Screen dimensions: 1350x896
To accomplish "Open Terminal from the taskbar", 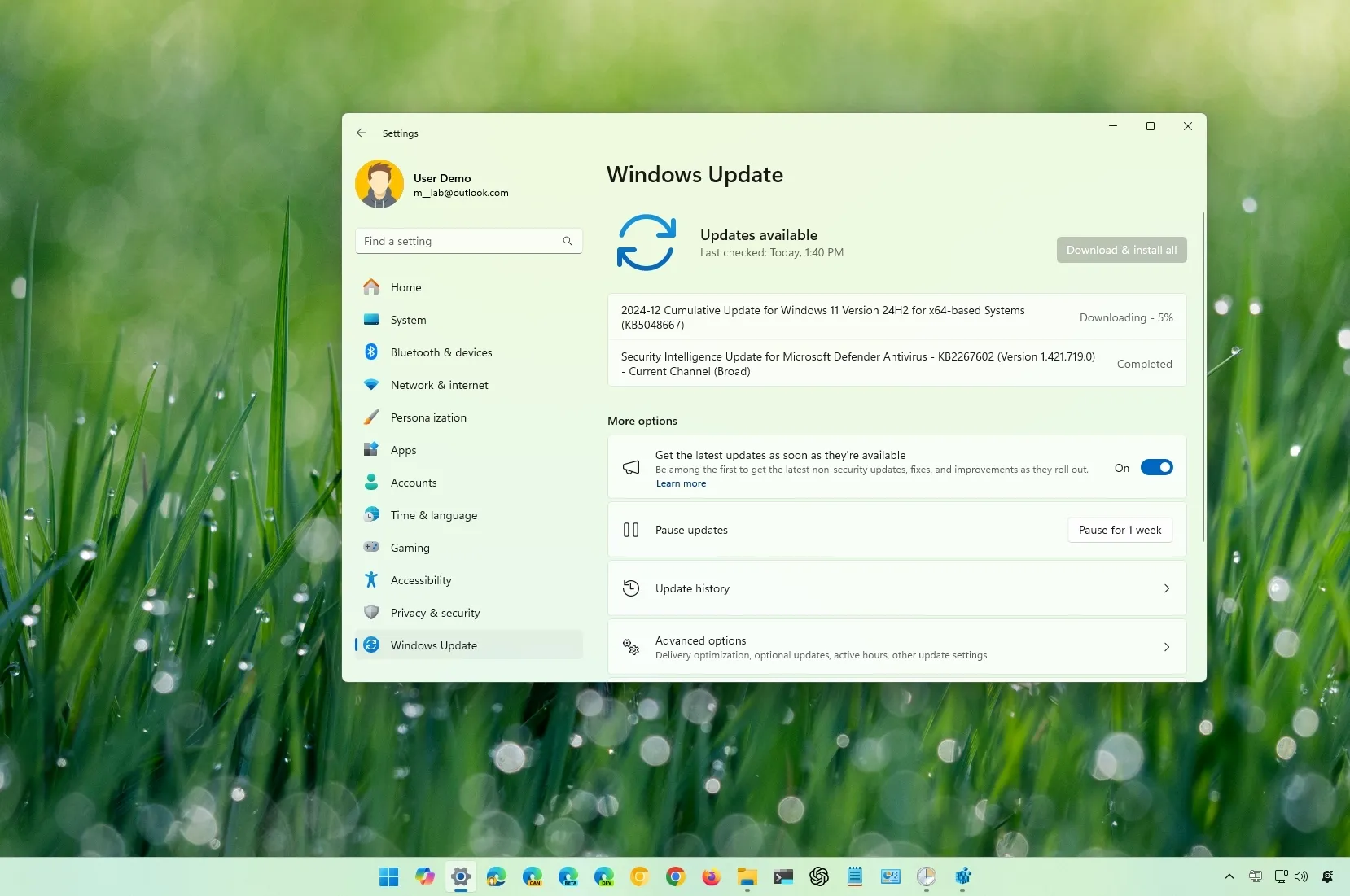I will coord(783,876).
